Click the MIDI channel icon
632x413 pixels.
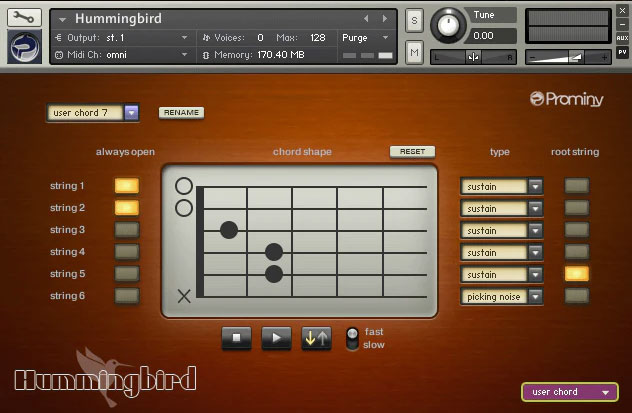(x=59, y=55)
